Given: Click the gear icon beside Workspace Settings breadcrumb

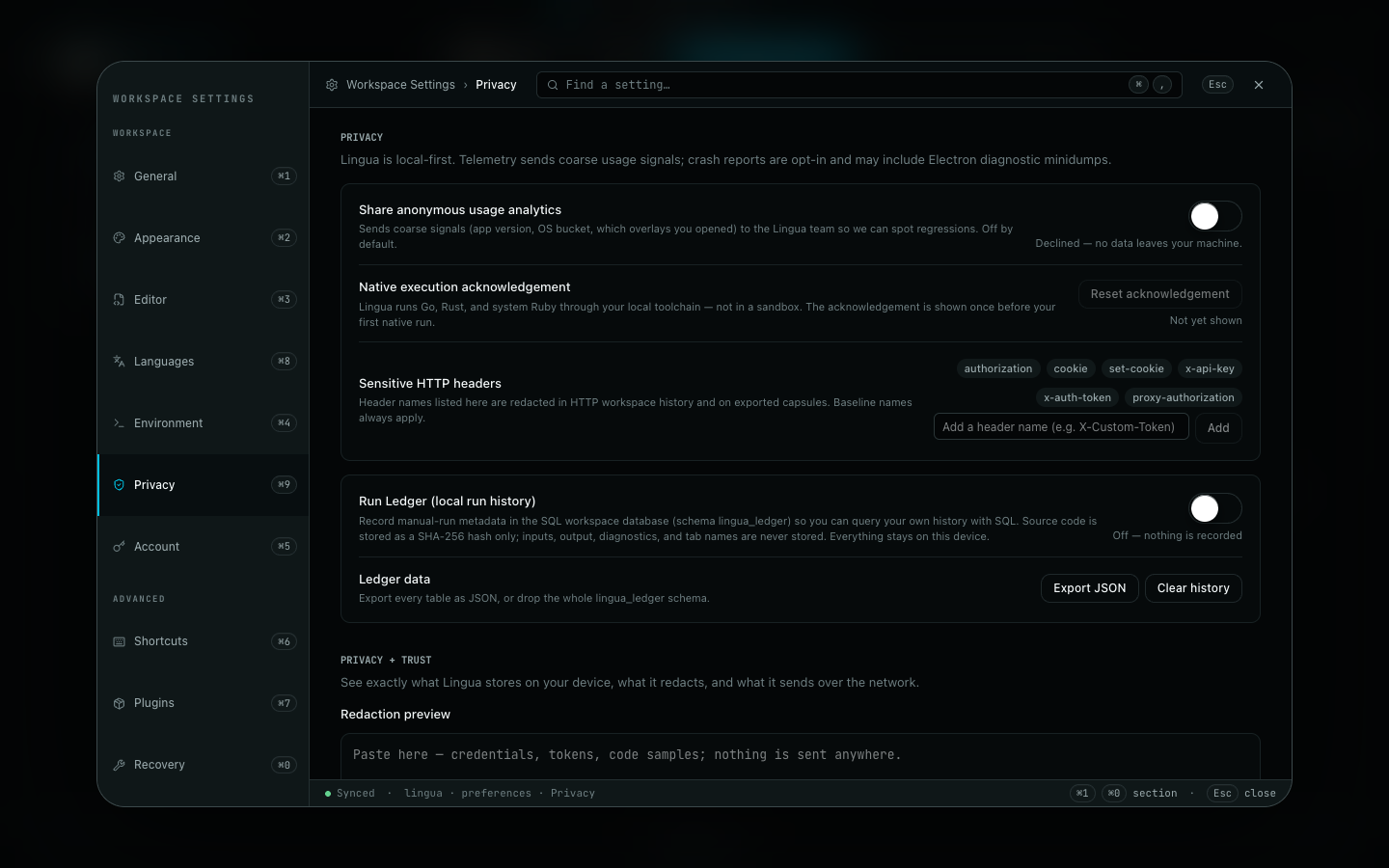Looking at the screenshot, I should point(332,85).
